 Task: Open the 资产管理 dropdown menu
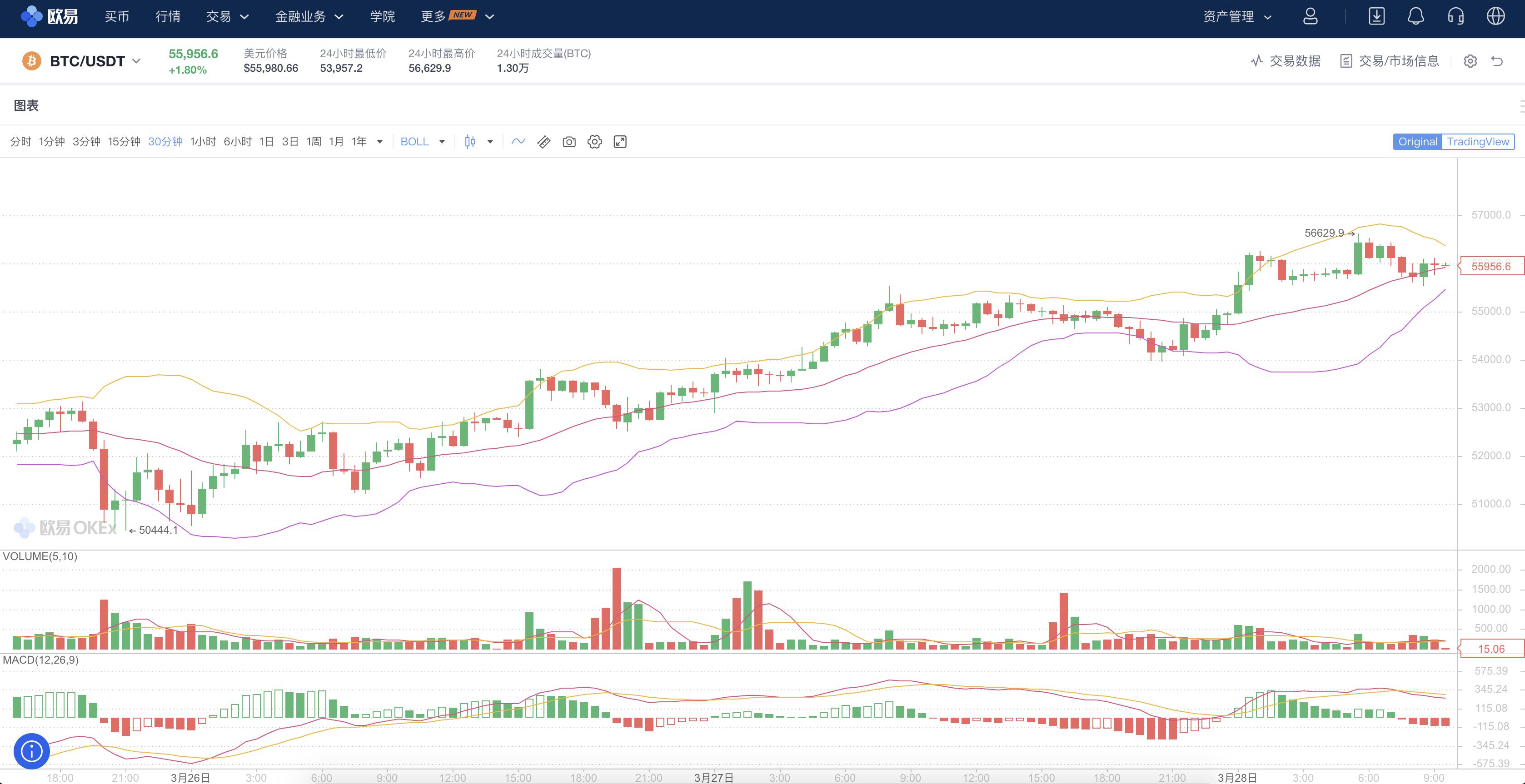click(1237, 16)
